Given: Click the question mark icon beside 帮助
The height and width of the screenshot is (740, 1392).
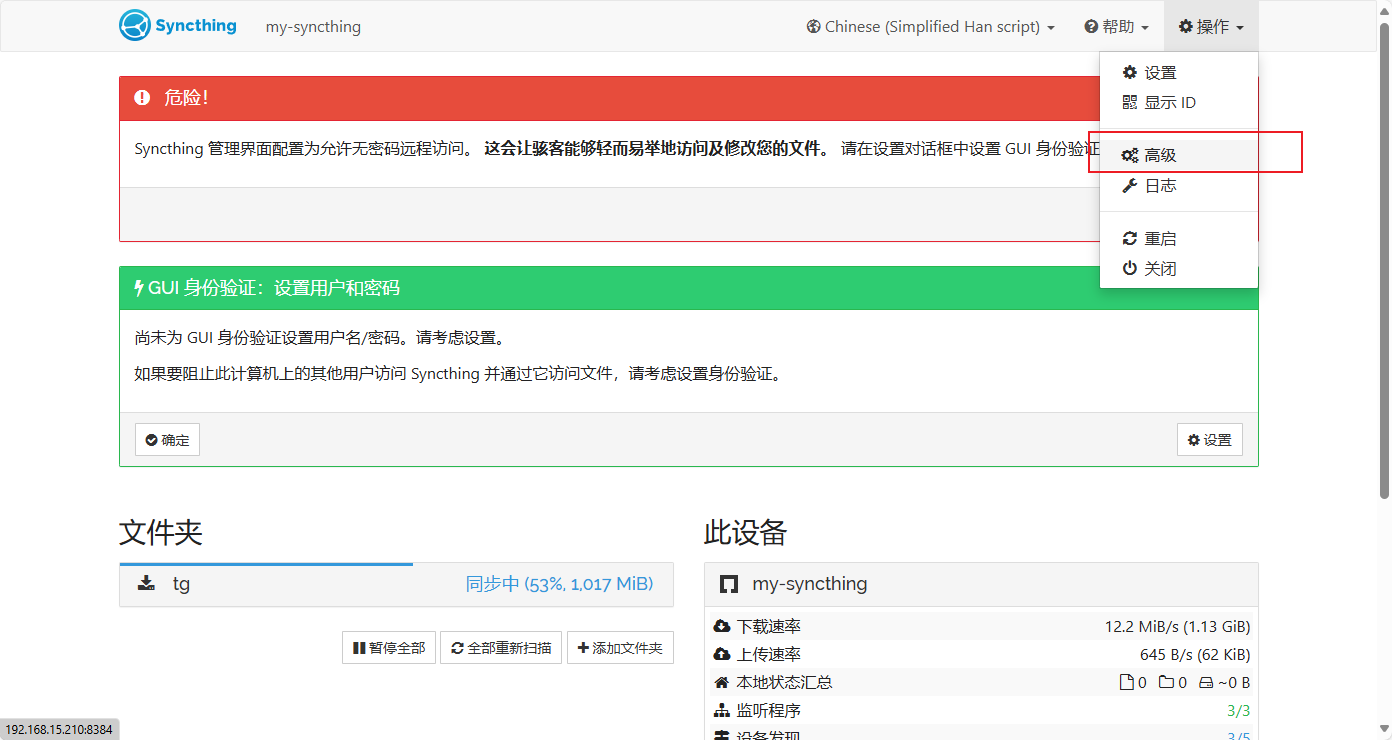Looking at the screenshot, I should pyautogui.click(x=1092, y=27).
